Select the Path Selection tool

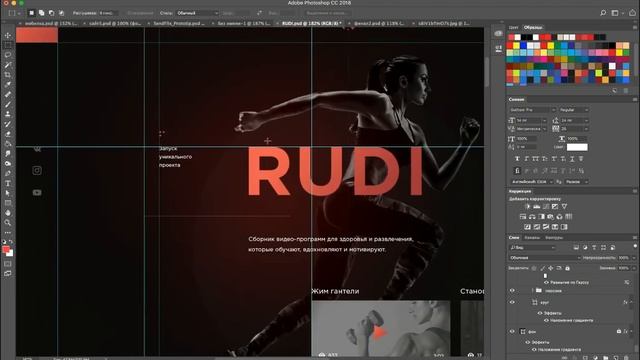click(8, 193)
